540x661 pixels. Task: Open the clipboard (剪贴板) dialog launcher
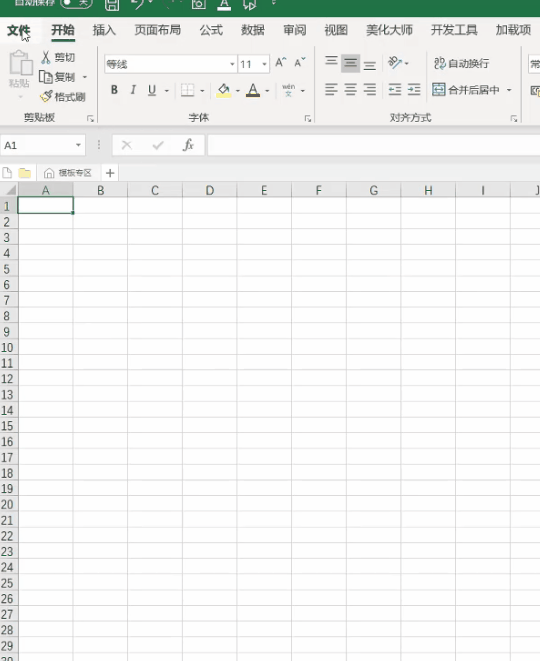coord(90,119)
